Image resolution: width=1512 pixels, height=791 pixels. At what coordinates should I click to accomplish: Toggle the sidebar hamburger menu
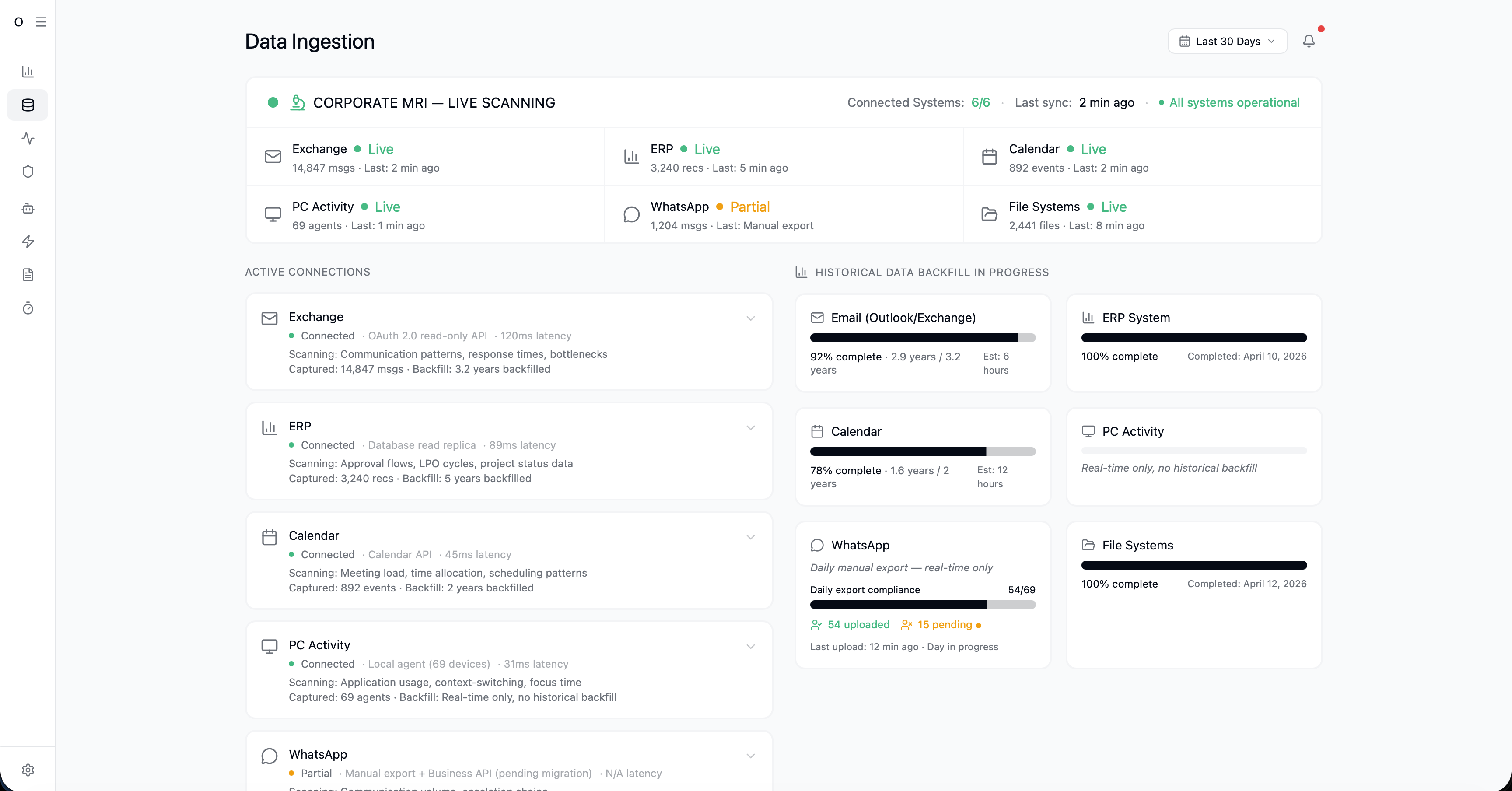pyautogui.click(x=41, y=22)
